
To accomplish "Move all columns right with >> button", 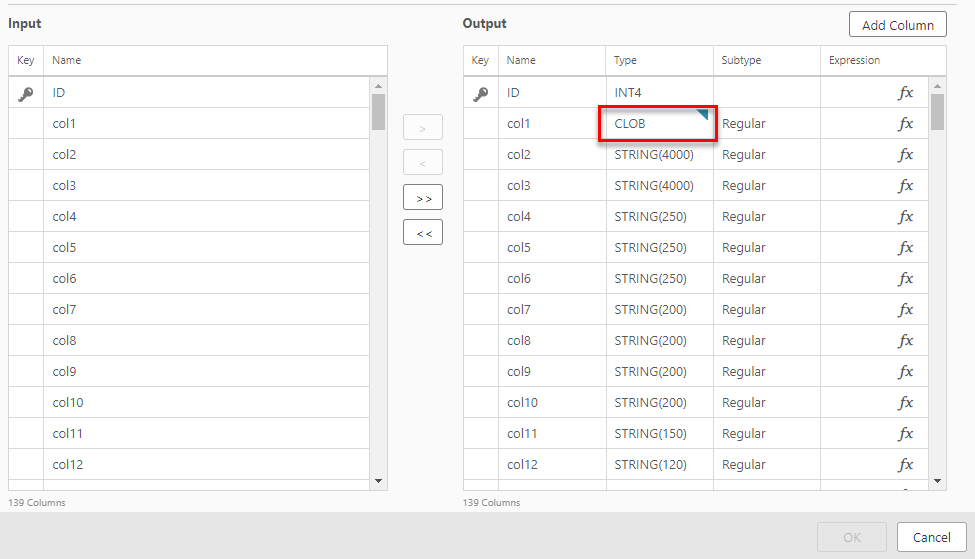I will tap(423, 198).
